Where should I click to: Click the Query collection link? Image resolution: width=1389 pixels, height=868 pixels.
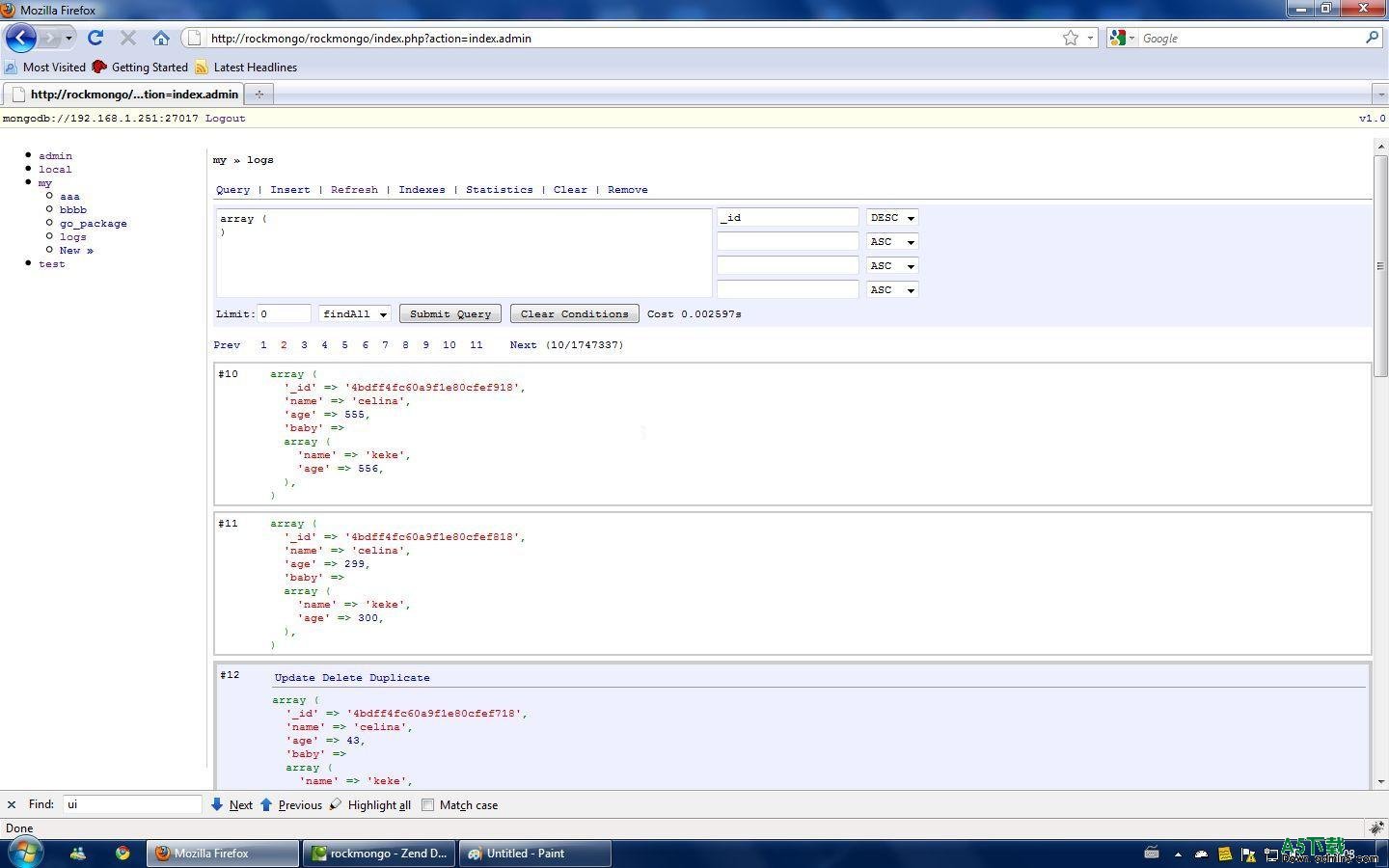(232, 190)
